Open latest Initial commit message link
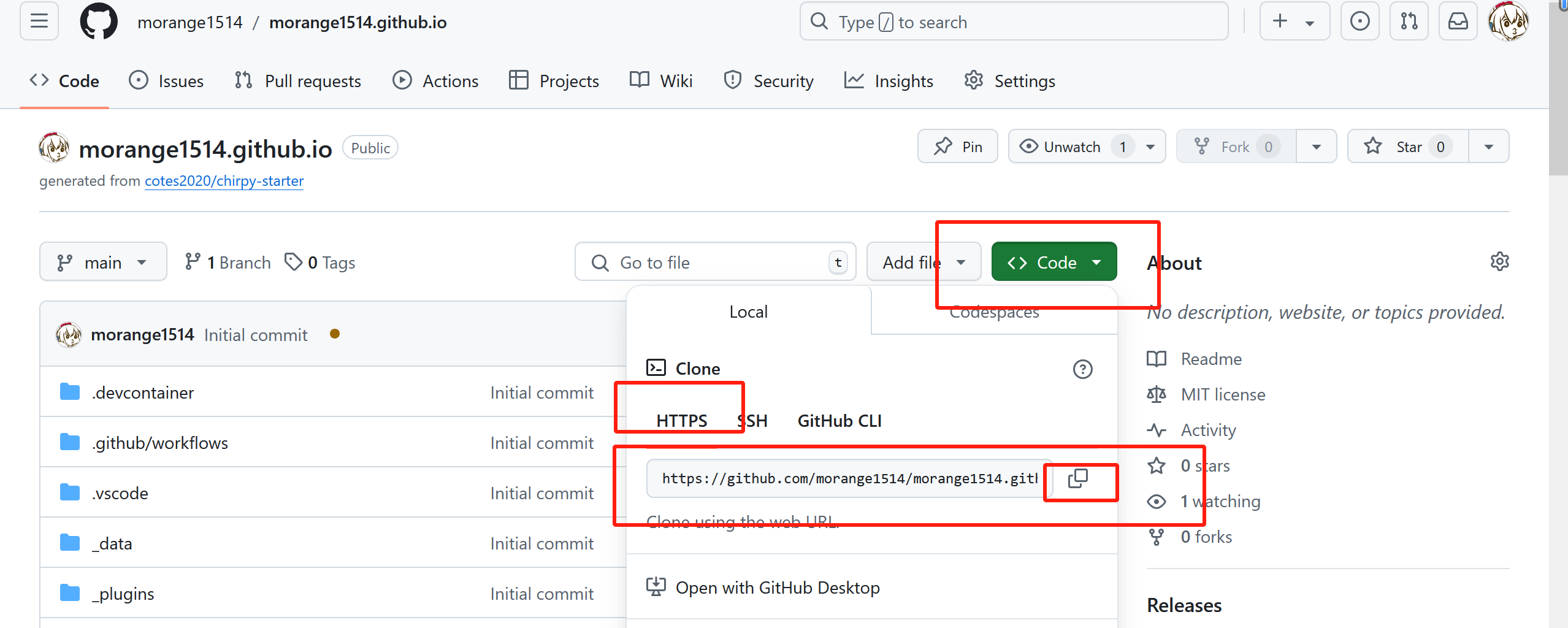 pos(256,335)
